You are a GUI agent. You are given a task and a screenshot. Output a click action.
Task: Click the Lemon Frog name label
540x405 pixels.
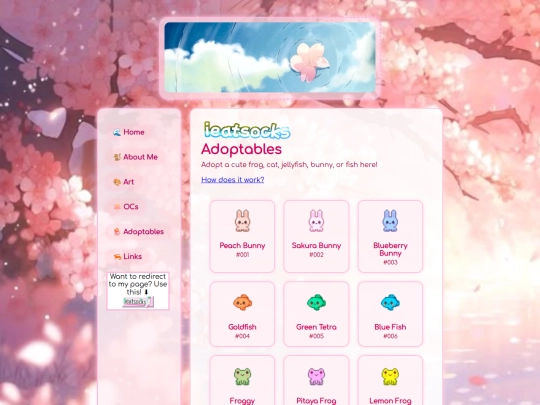[x=390, y=401]
